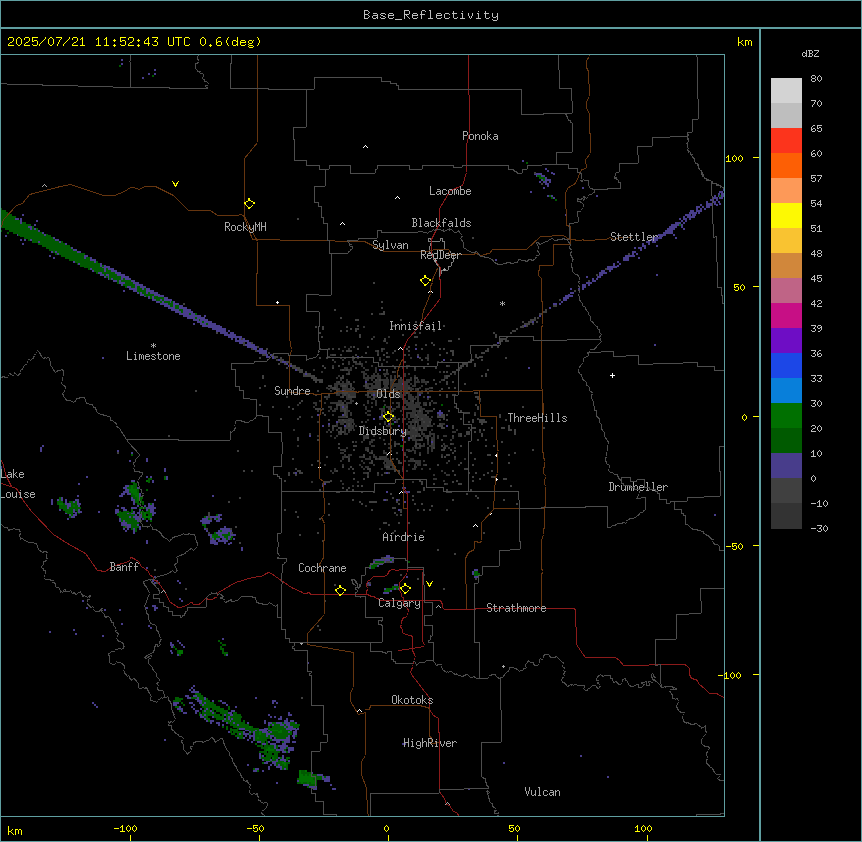Click the 30-33 dBZ light blue swatch

pos(786,391)
